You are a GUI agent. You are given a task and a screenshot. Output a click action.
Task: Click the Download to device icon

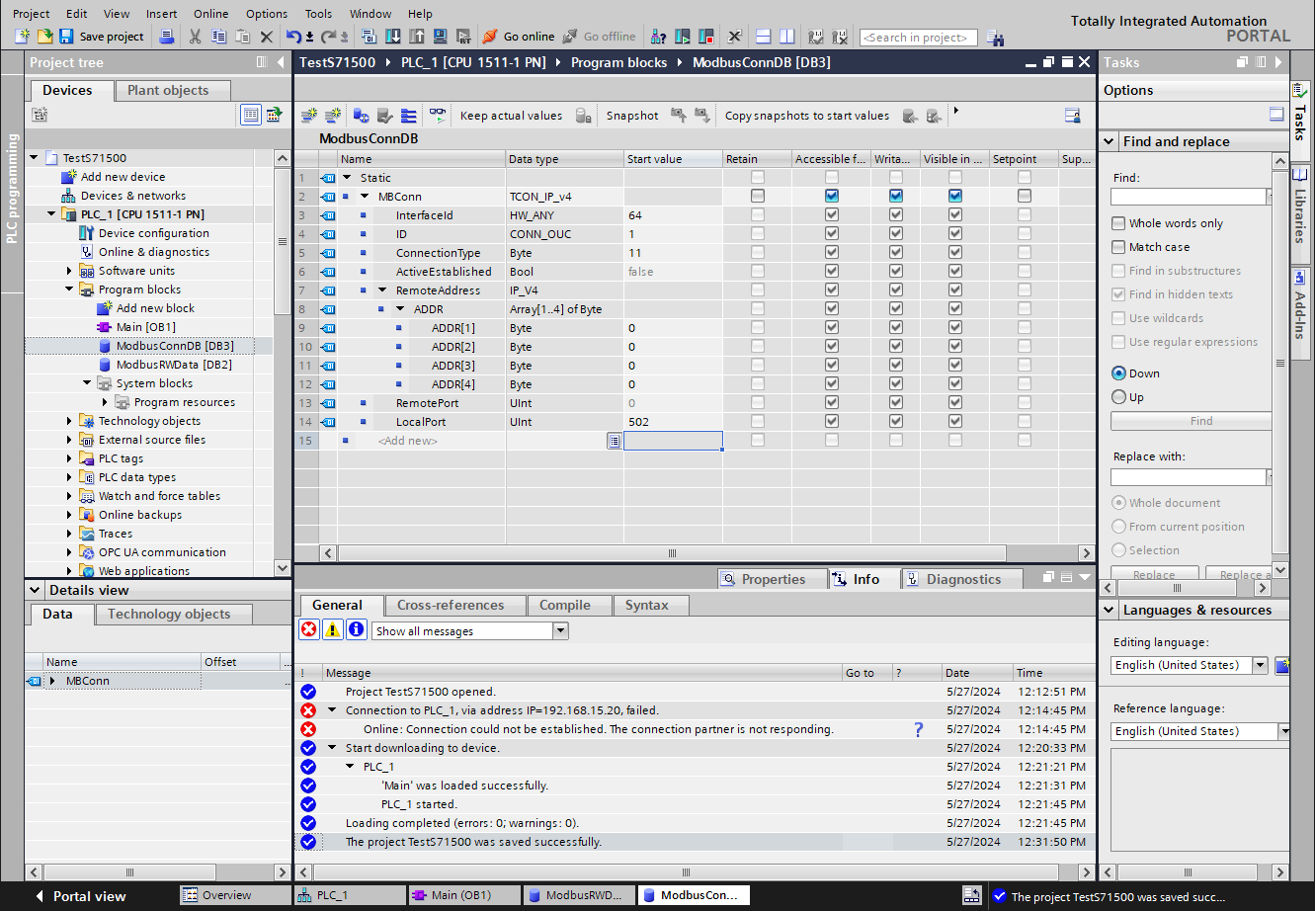click(392, 37)
